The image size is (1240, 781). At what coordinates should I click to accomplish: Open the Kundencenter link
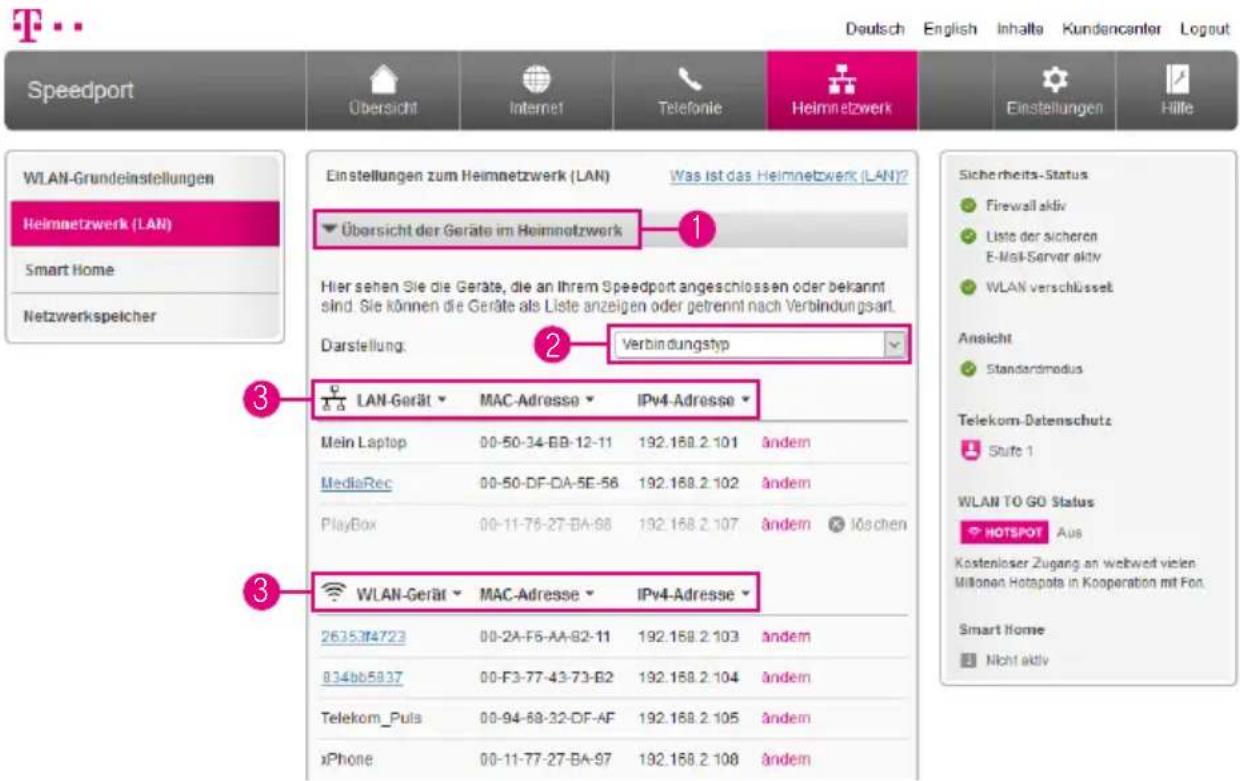[x=1111, y=30]
